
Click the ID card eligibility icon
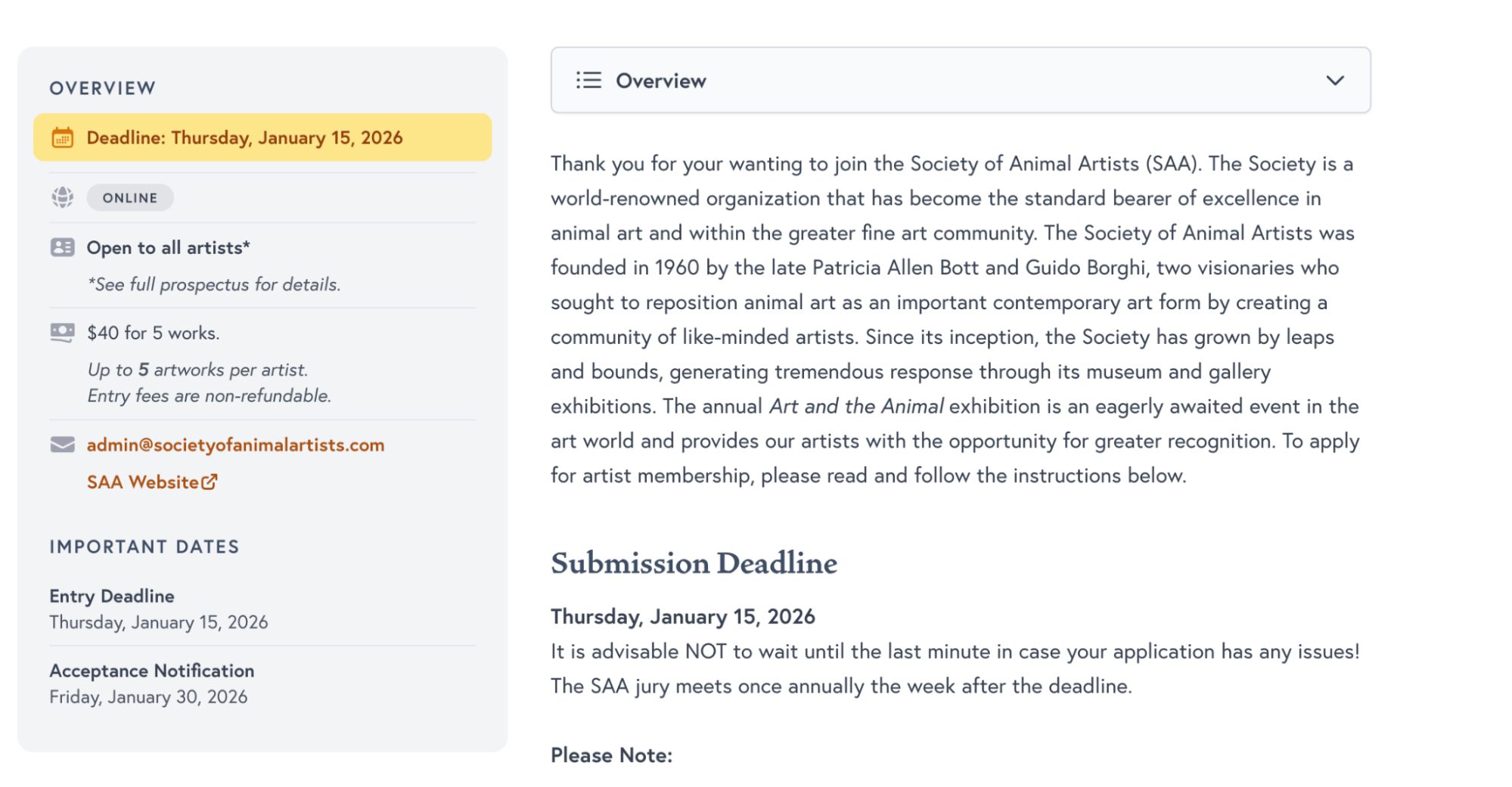[x=62, y=247]
